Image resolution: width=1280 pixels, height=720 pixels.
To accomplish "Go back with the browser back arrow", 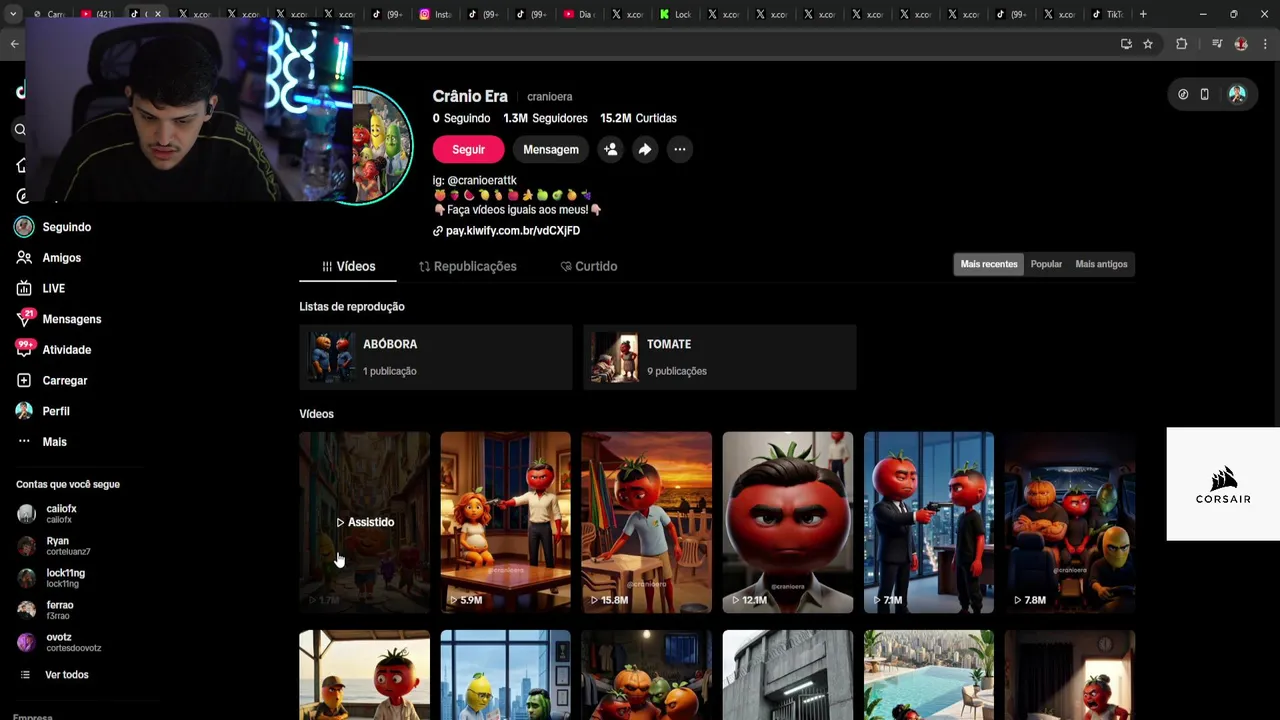I will tap(14, 44).
